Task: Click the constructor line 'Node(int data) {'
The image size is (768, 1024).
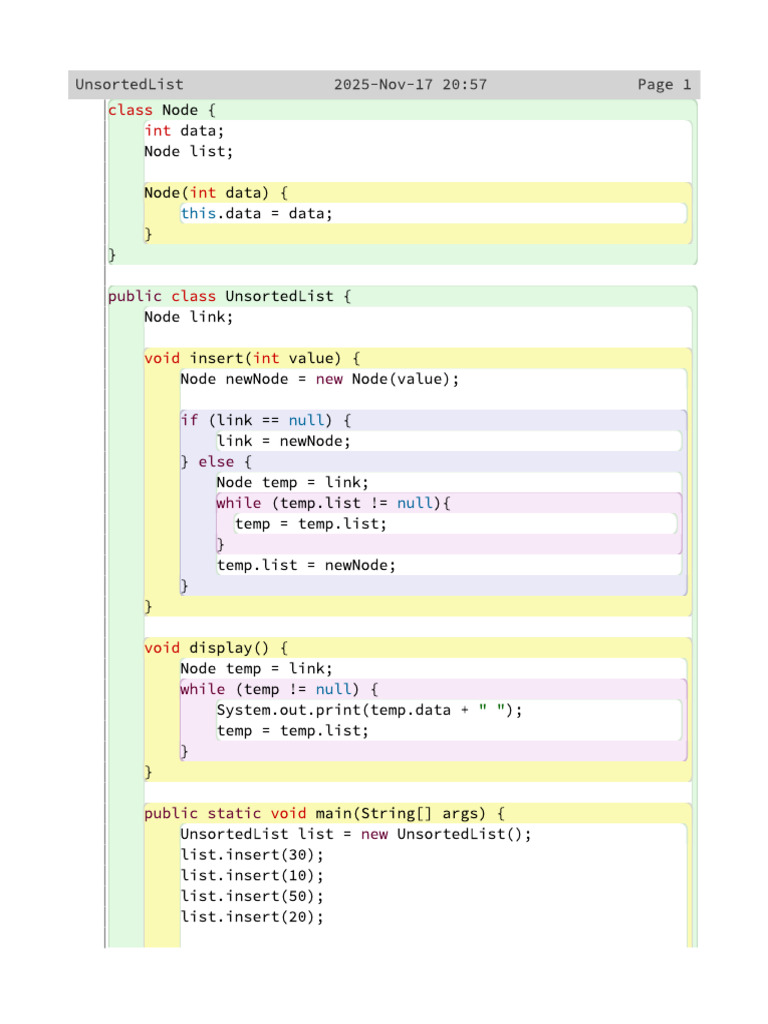Action: (216, 193)
